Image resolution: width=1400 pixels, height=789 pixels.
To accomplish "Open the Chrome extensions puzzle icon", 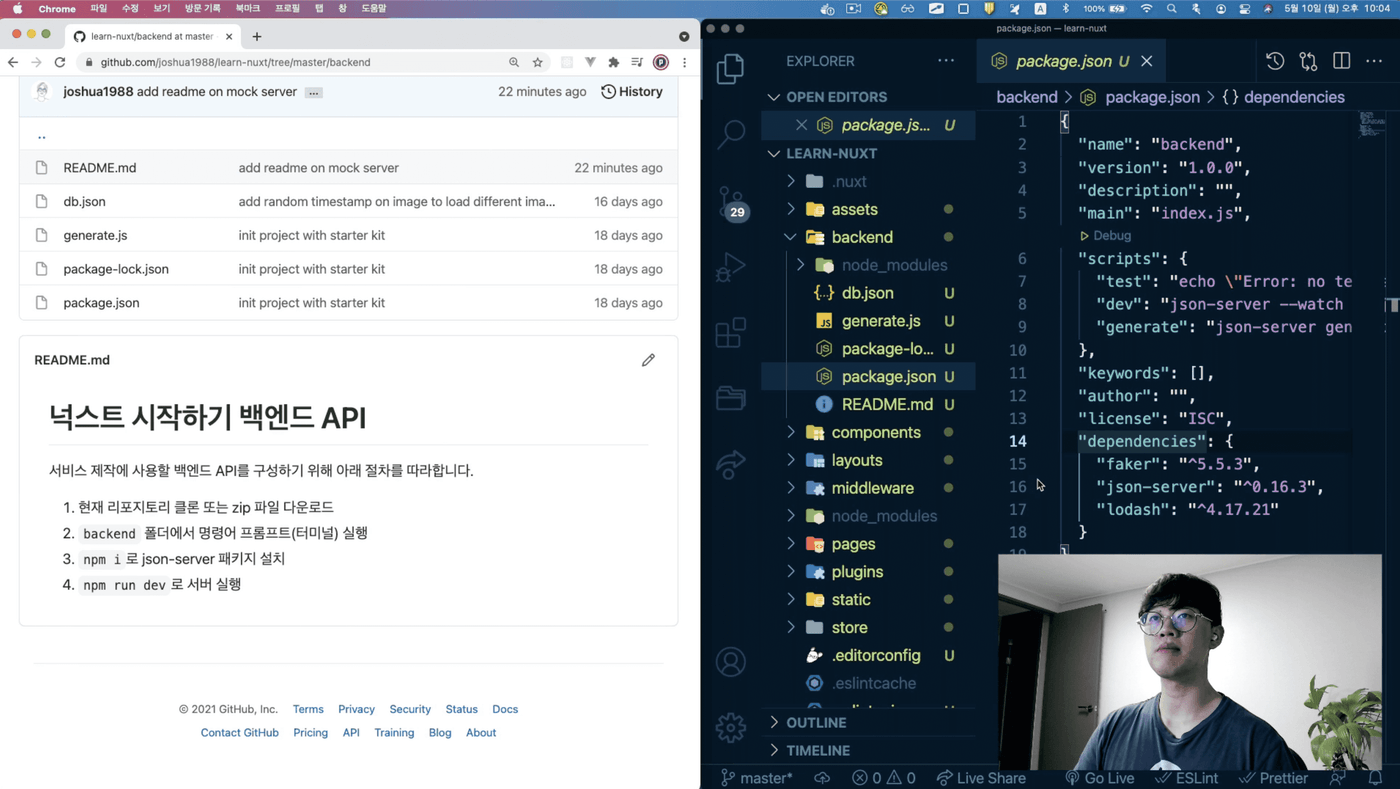I will tap(614, 62).
